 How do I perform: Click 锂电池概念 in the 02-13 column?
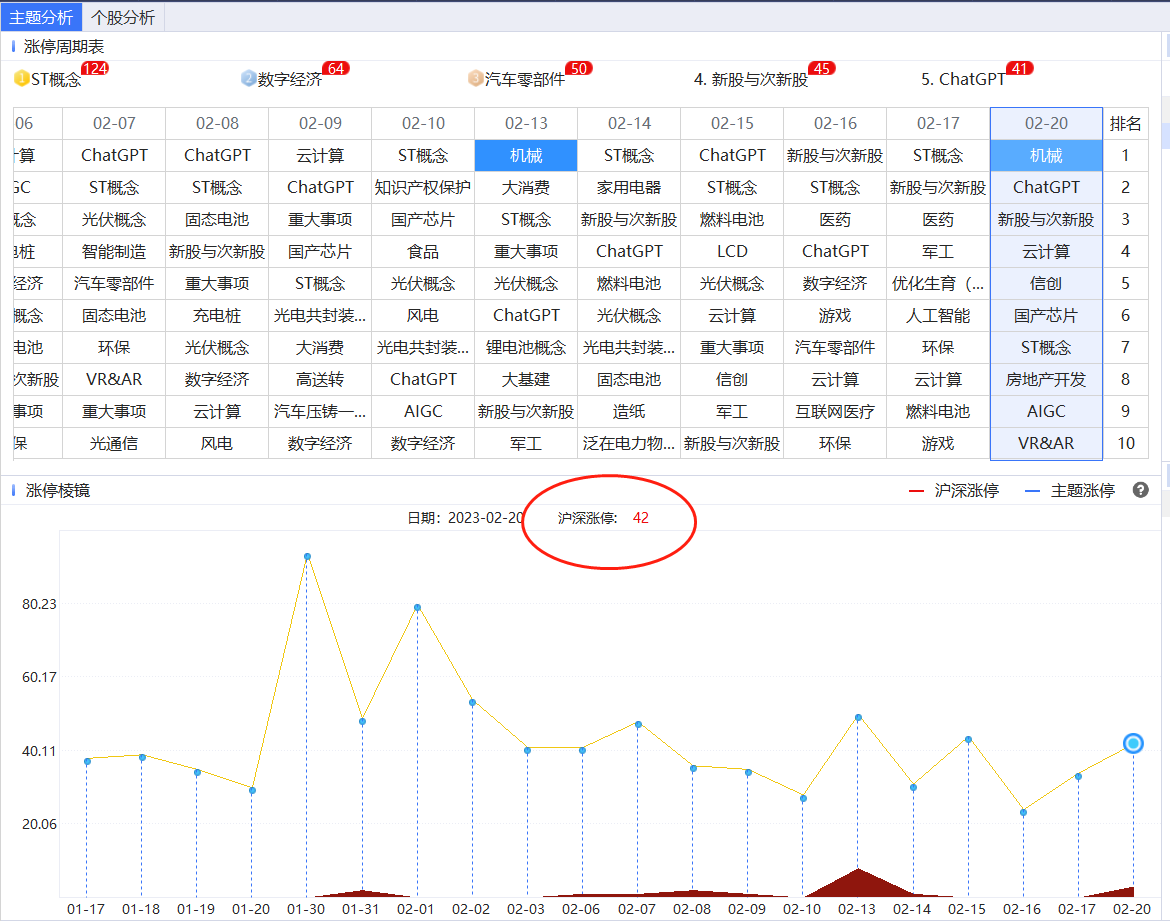point(526,348)
